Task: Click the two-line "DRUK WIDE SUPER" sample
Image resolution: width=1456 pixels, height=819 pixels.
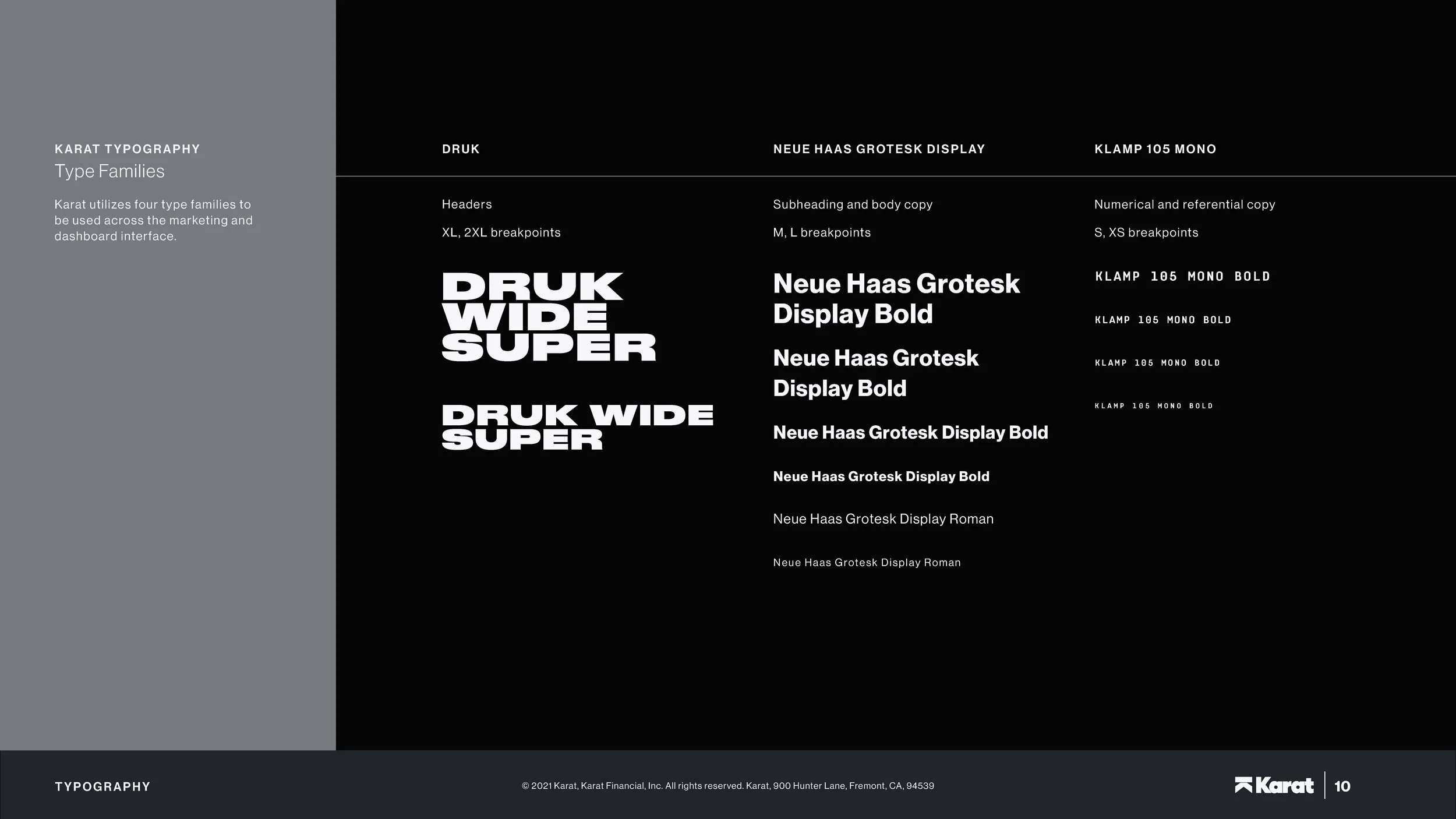Action: [x=577, y=428]
